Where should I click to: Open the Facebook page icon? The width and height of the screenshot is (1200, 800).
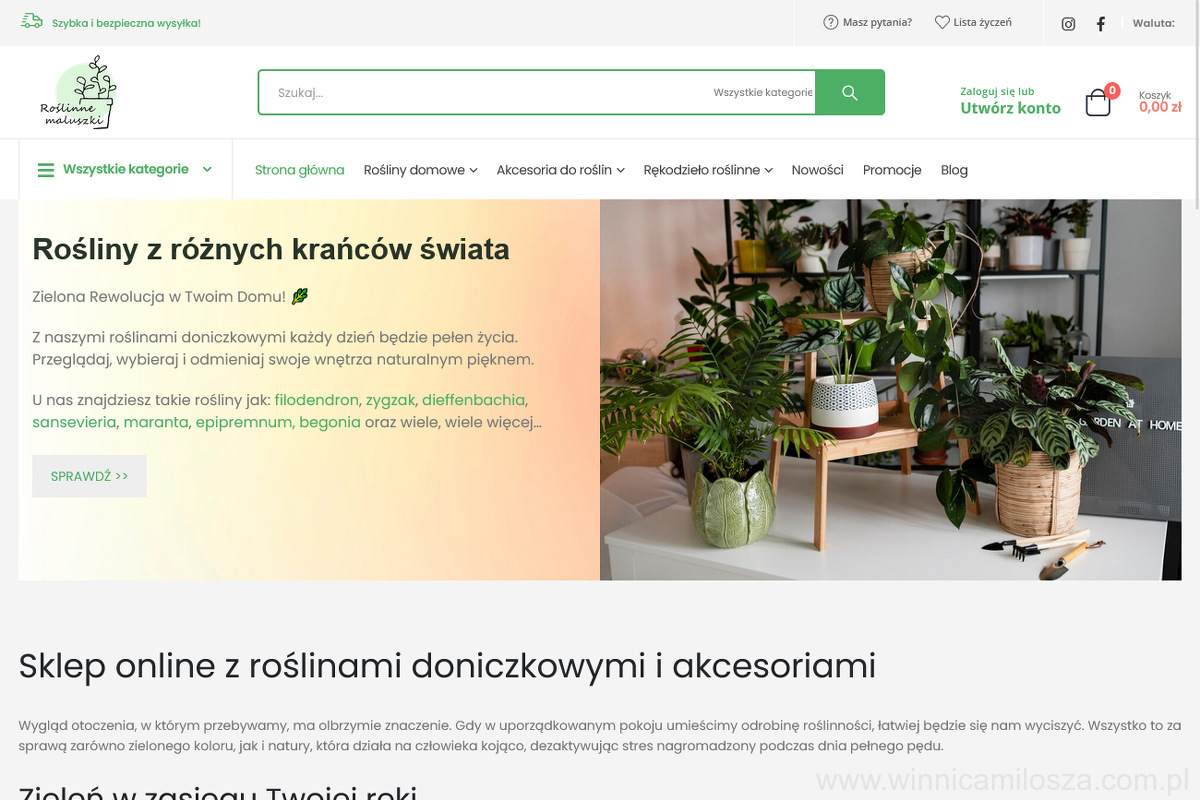[x=1101, y=24]
